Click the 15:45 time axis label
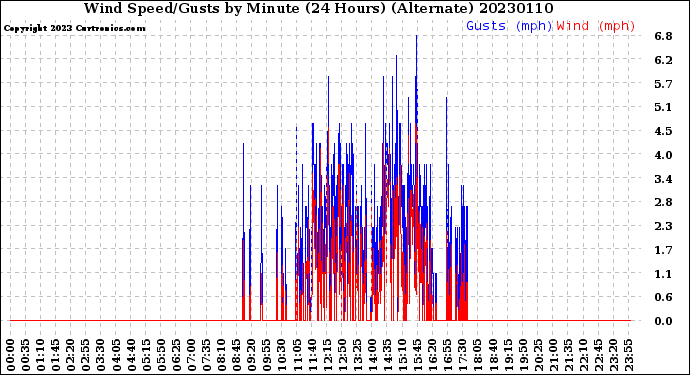690x375 pixels. coord(417,355)
